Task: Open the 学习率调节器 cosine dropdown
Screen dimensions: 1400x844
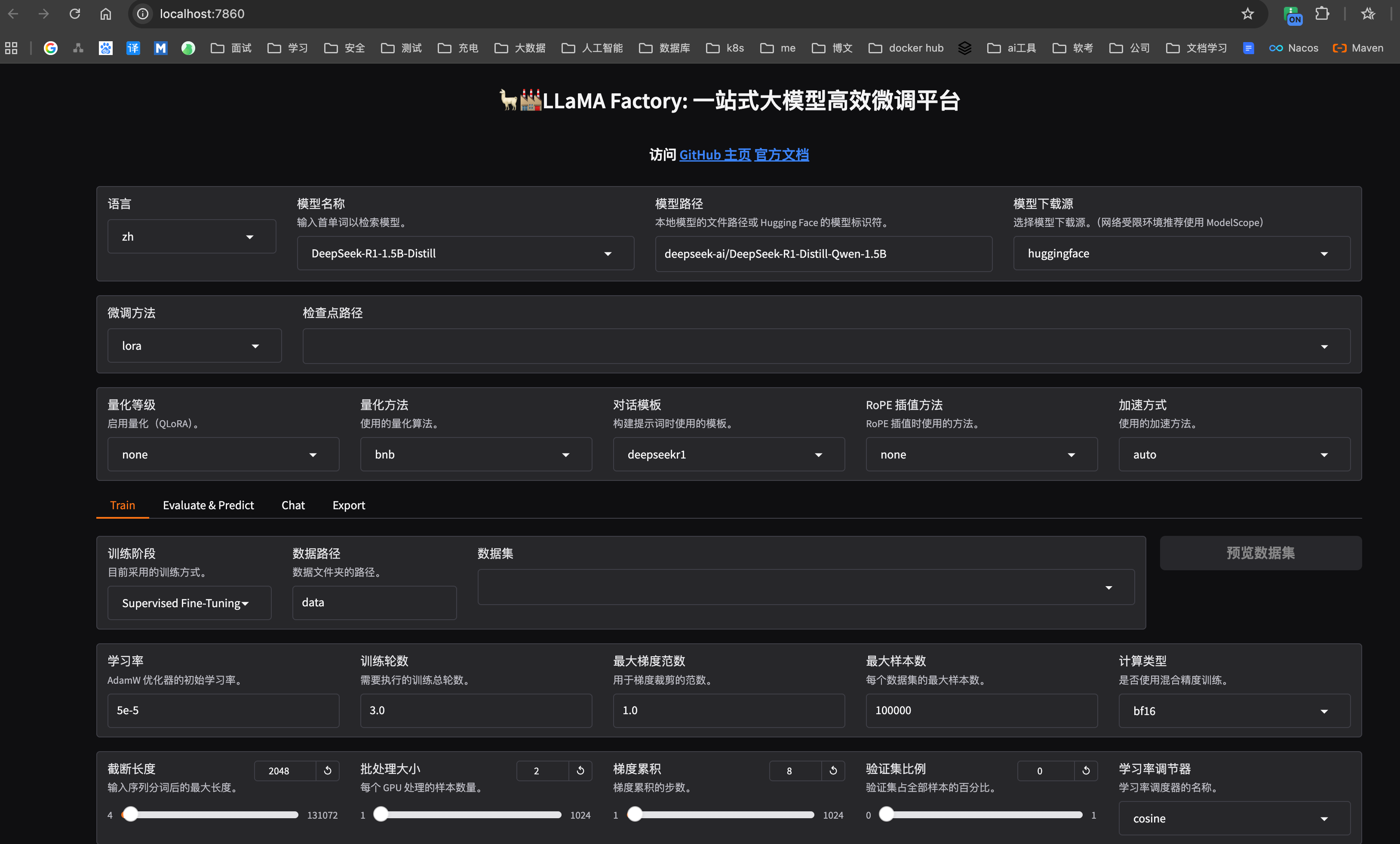Action: (x=1234, y=819)
